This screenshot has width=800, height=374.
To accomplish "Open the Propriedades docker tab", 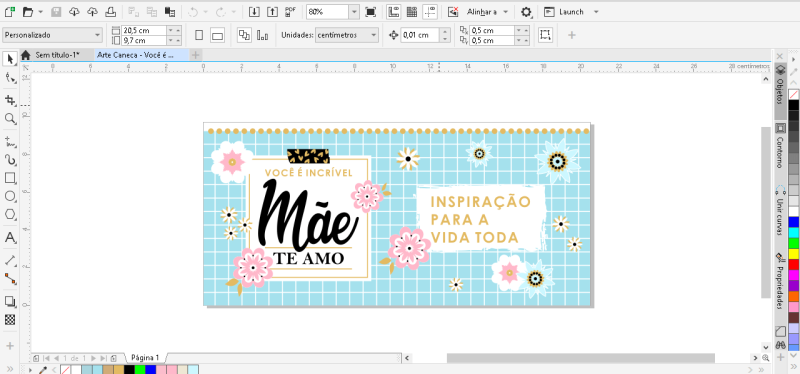I will [x=780, y=282].
